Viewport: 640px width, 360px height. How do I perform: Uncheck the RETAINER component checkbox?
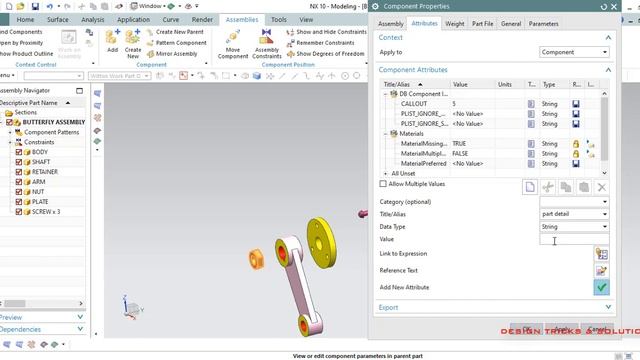pyautogui.click(x=19, y=172)
